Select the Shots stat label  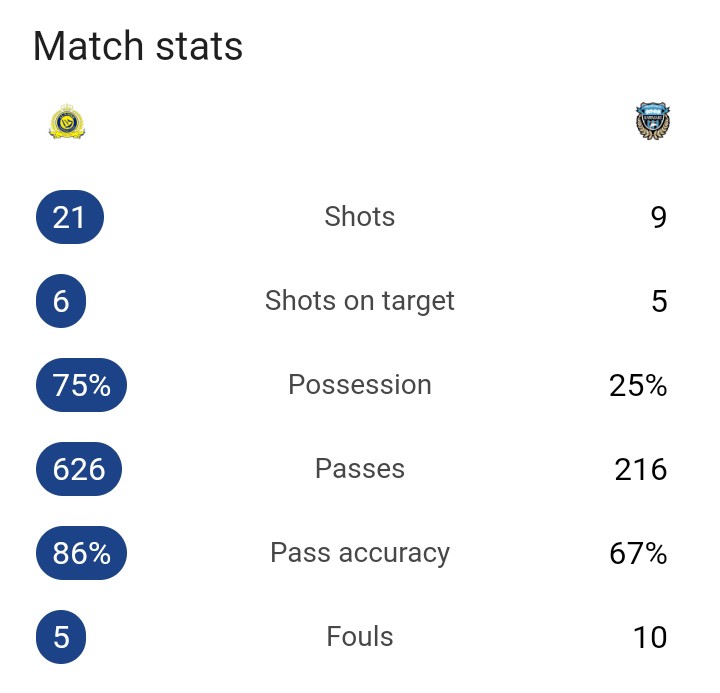tap(360, 216)
